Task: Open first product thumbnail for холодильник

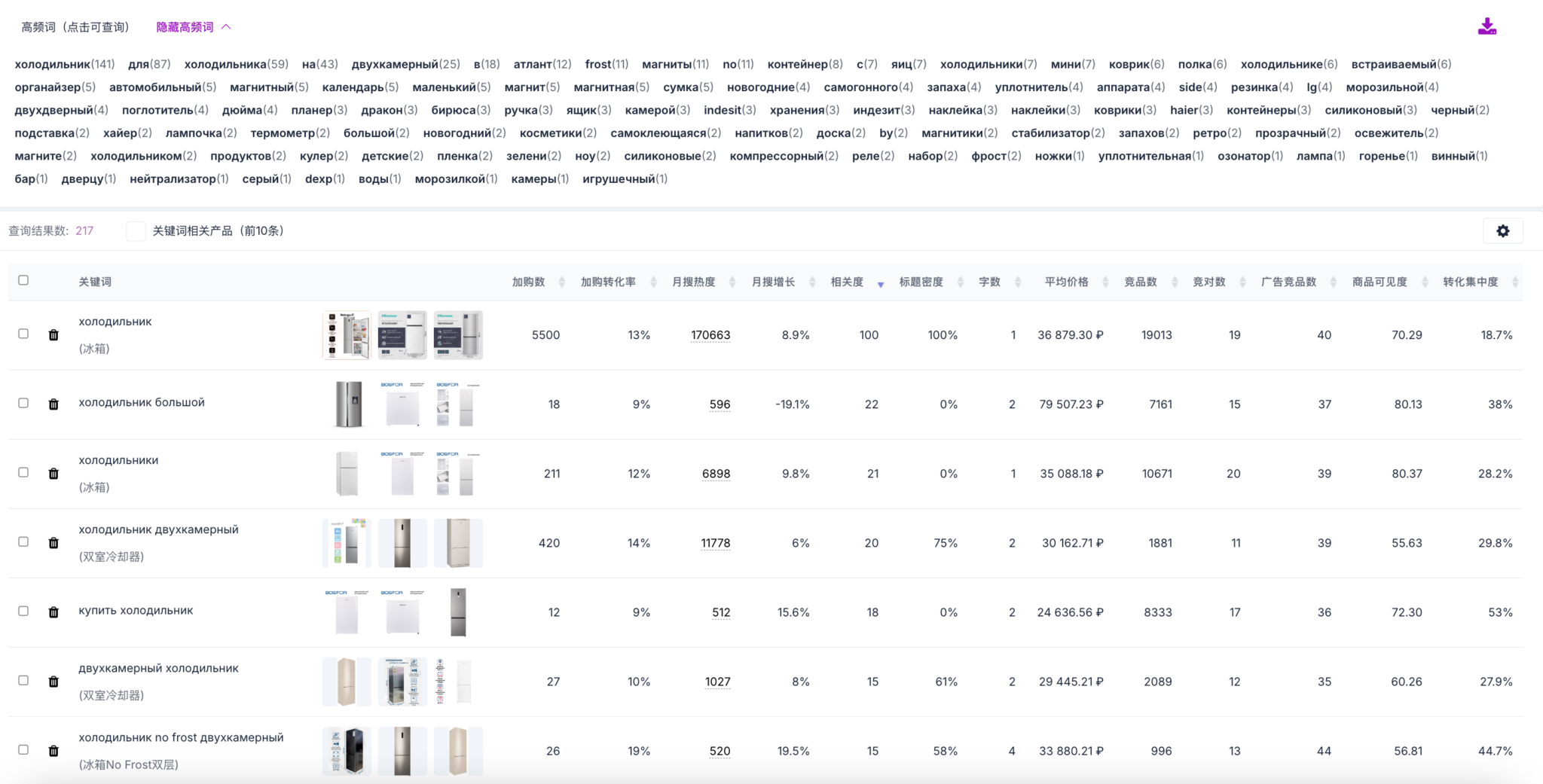Action: [x=347, y=335]
